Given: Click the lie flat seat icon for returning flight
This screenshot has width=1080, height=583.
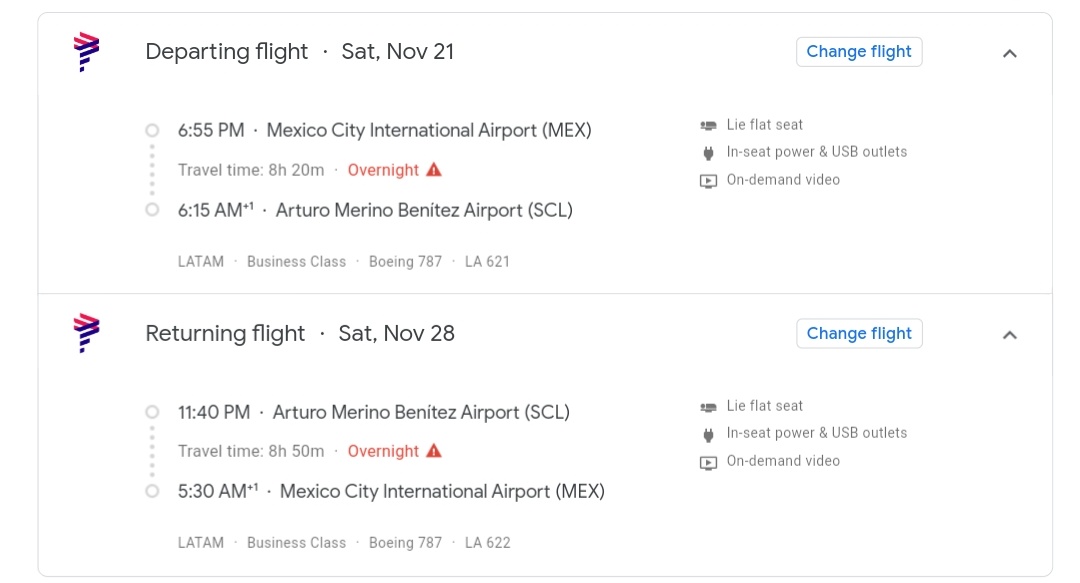Looking at the screenshot, I should [x=709, y=406].
